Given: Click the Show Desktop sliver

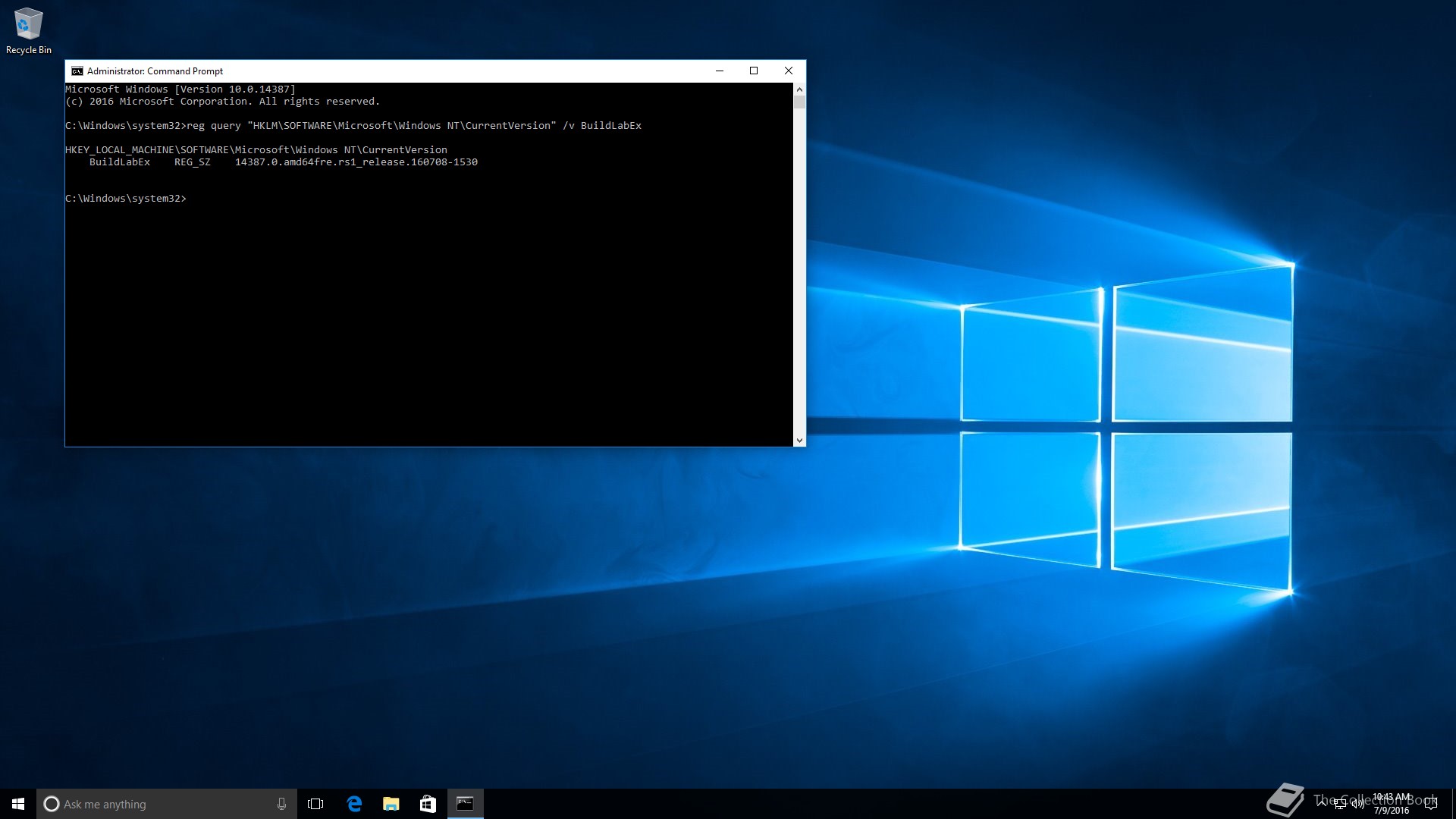Looking at the screenshot, I should 1453,804.
